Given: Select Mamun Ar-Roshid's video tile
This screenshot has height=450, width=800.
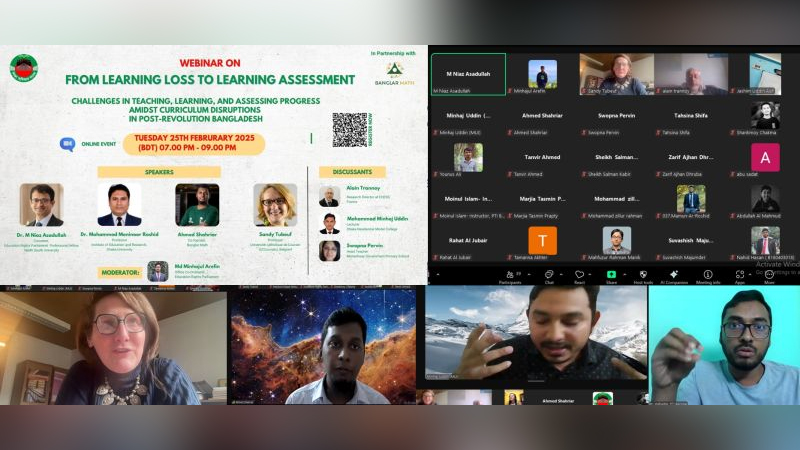Looking at the screenshot, I should coord(691,199).
